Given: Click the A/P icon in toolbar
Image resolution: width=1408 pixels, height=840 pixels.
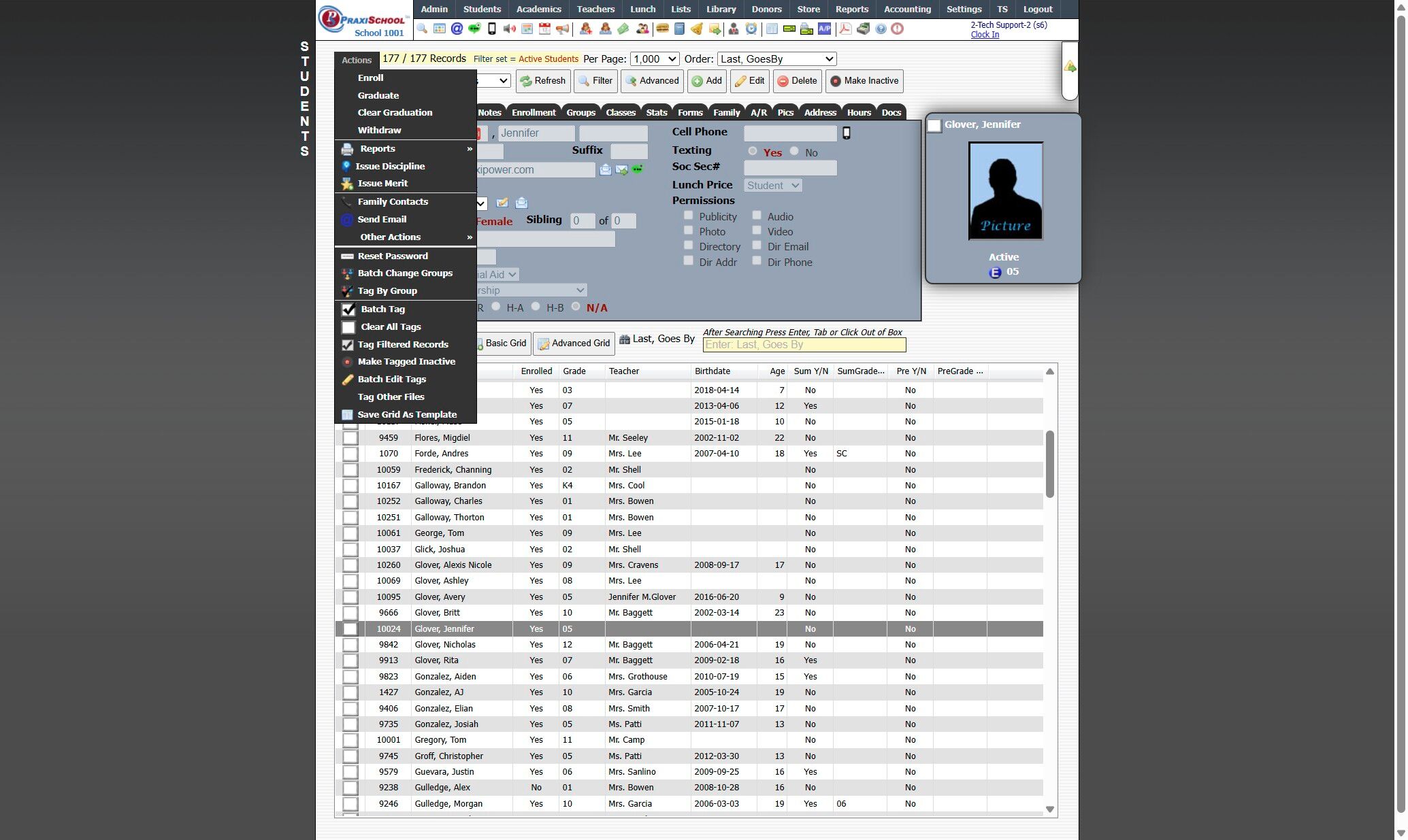Looking at the screenshot, I should click(824, 29).
